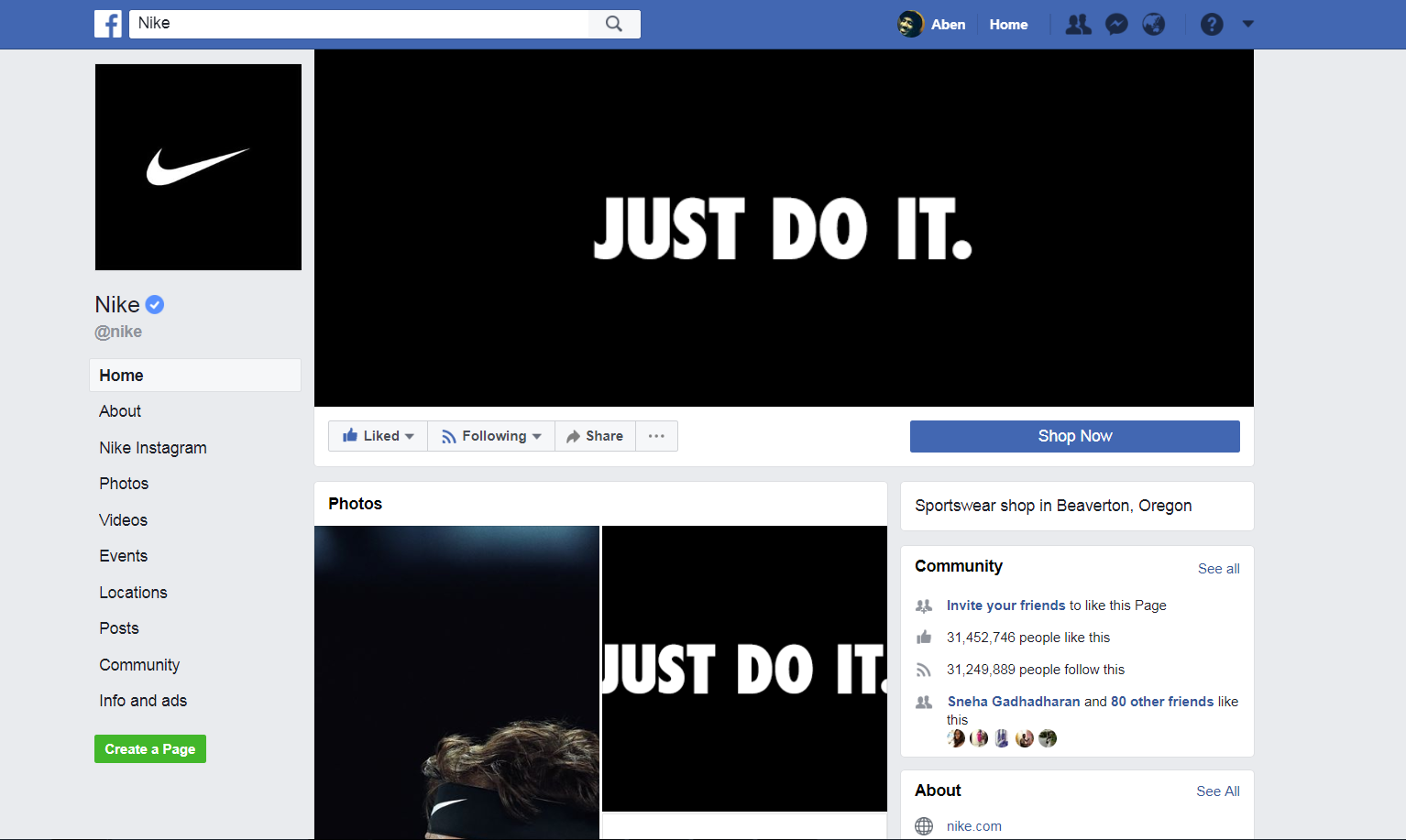The height and width of the screenshot is (840, 1406).
Task: Click Sneha Gadhadharan's name link
Action: tap(1014, 702)
